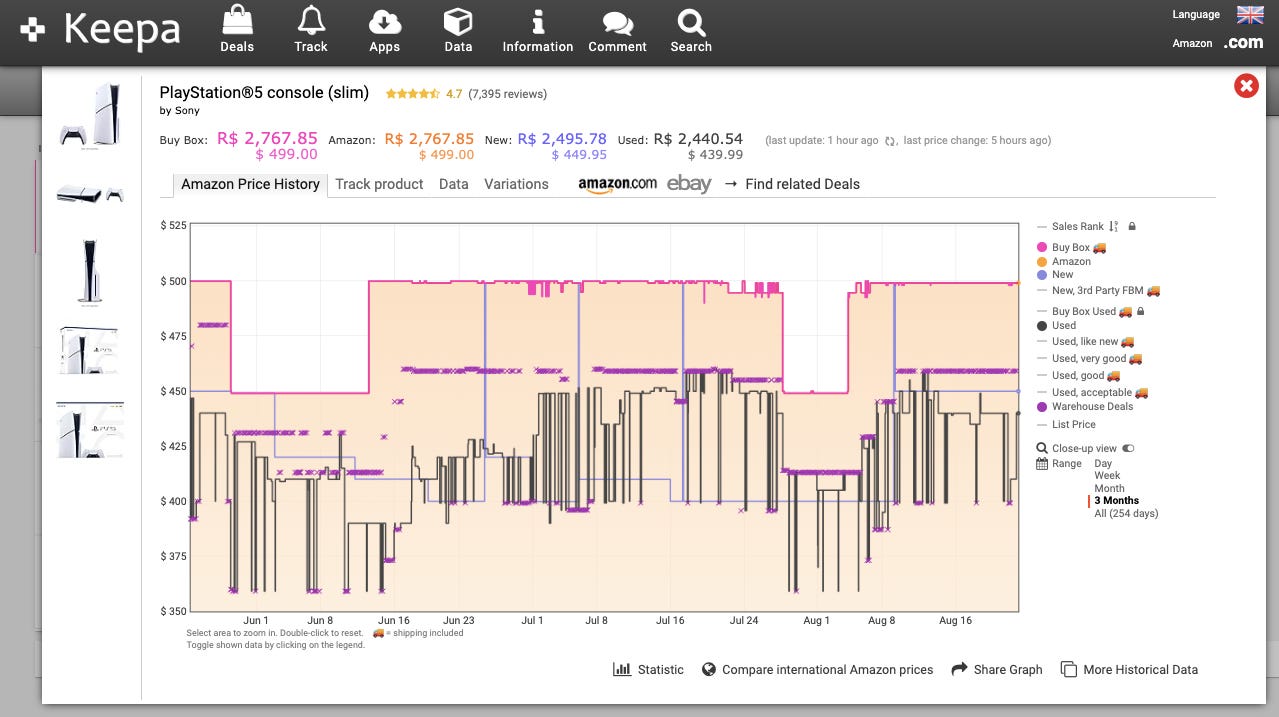Toggle the Close-up view switch
1279x717 pixels.
pos(1129,449)
